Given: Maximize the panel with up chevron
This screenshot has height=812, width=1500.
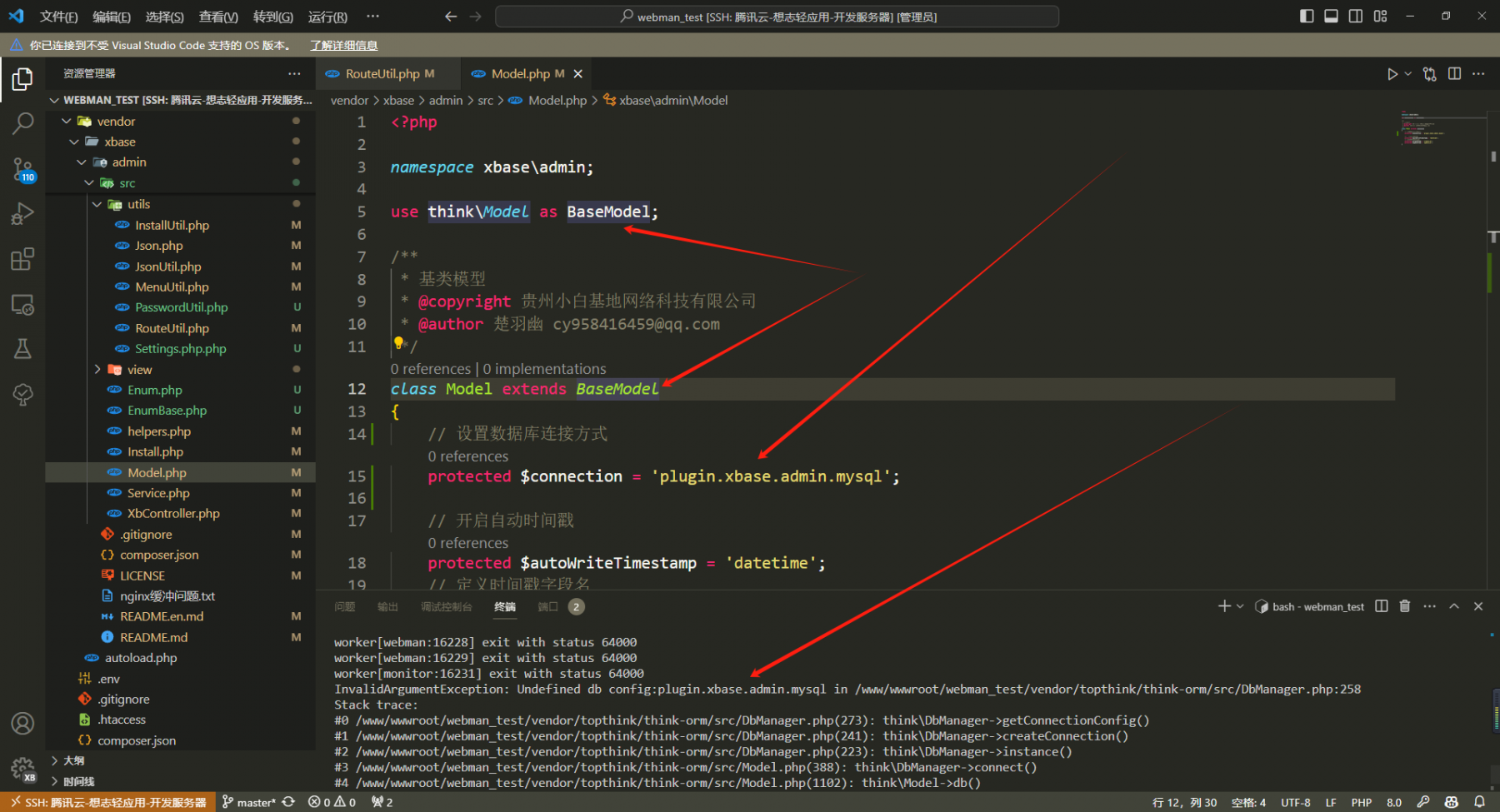Looking at the screenshot, I should (1454, 606).
